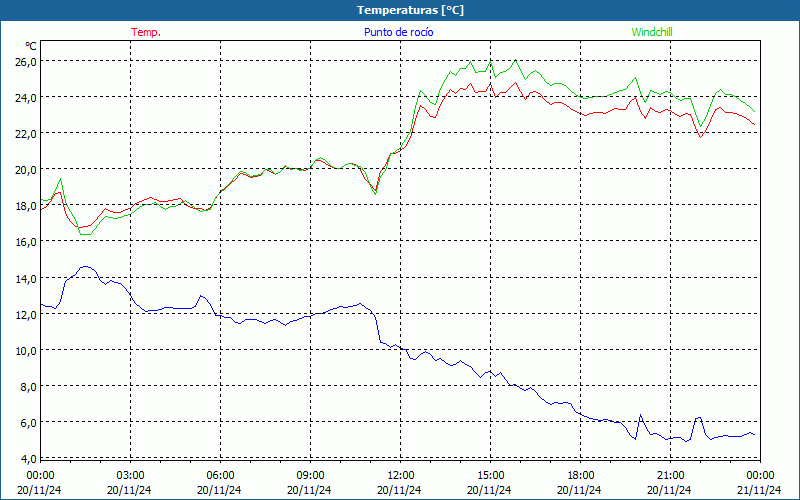Click the 4,0 y-axis value

tap(29, 459)
